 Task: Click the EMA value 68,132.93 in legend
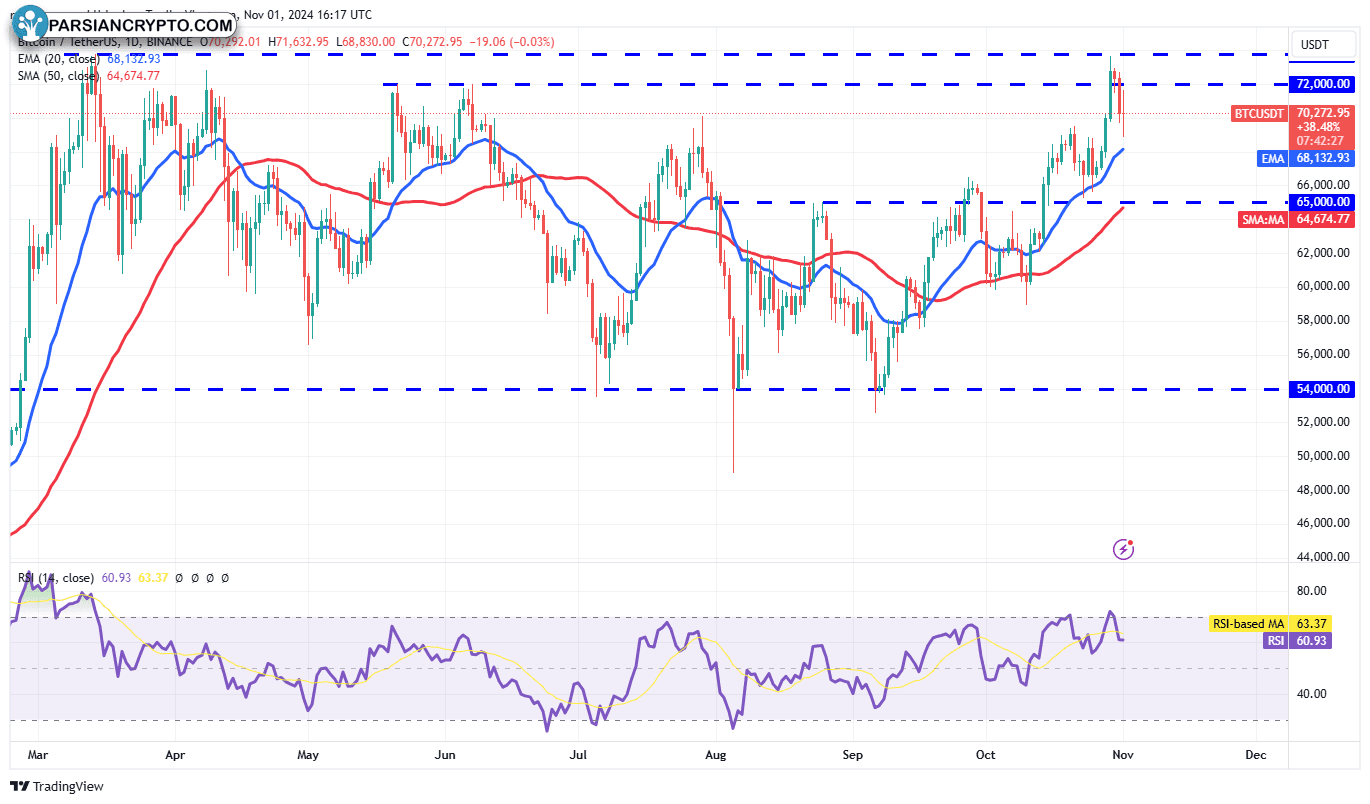coord(134,59)
